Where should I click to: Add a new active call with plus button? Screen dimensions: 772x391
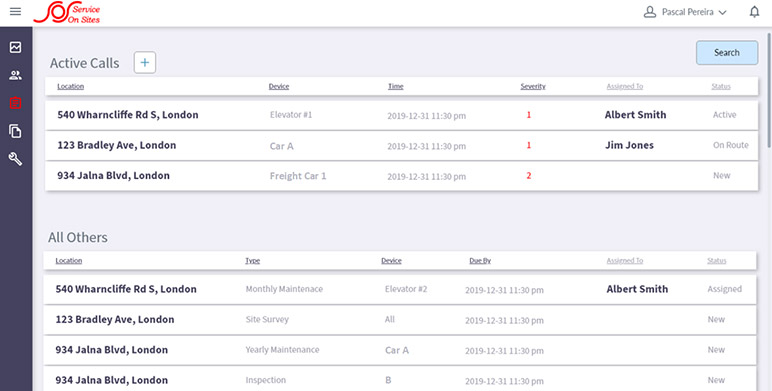[x=145, y=63]
